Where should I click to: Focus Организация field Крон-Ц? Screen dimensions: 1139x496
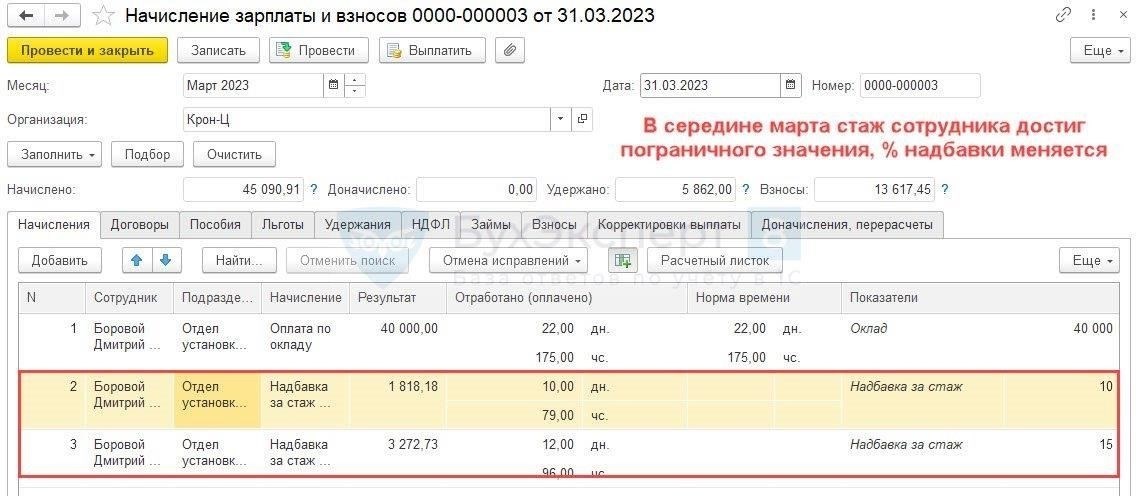pyautogui.click(x=367, y=119)
